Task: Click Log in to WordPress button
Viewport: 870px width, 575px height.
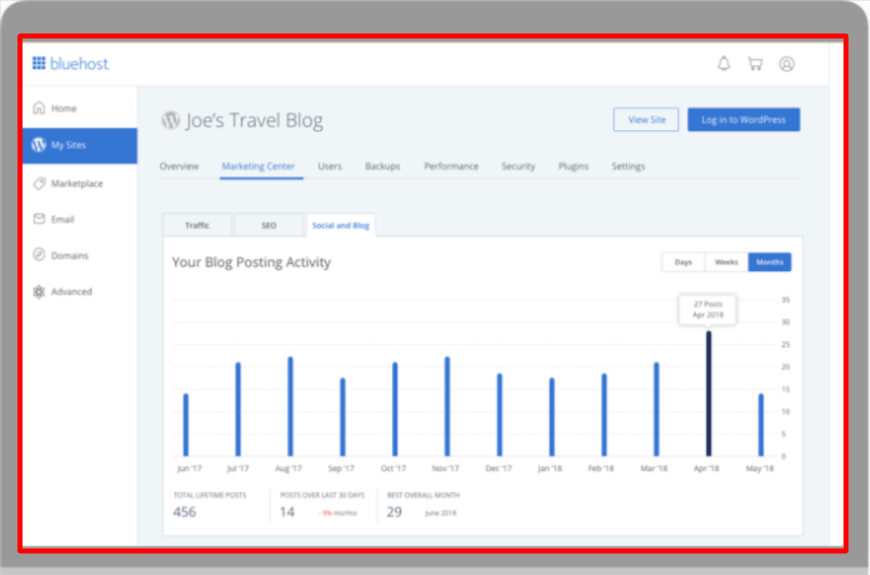Action: coord(743,120)
